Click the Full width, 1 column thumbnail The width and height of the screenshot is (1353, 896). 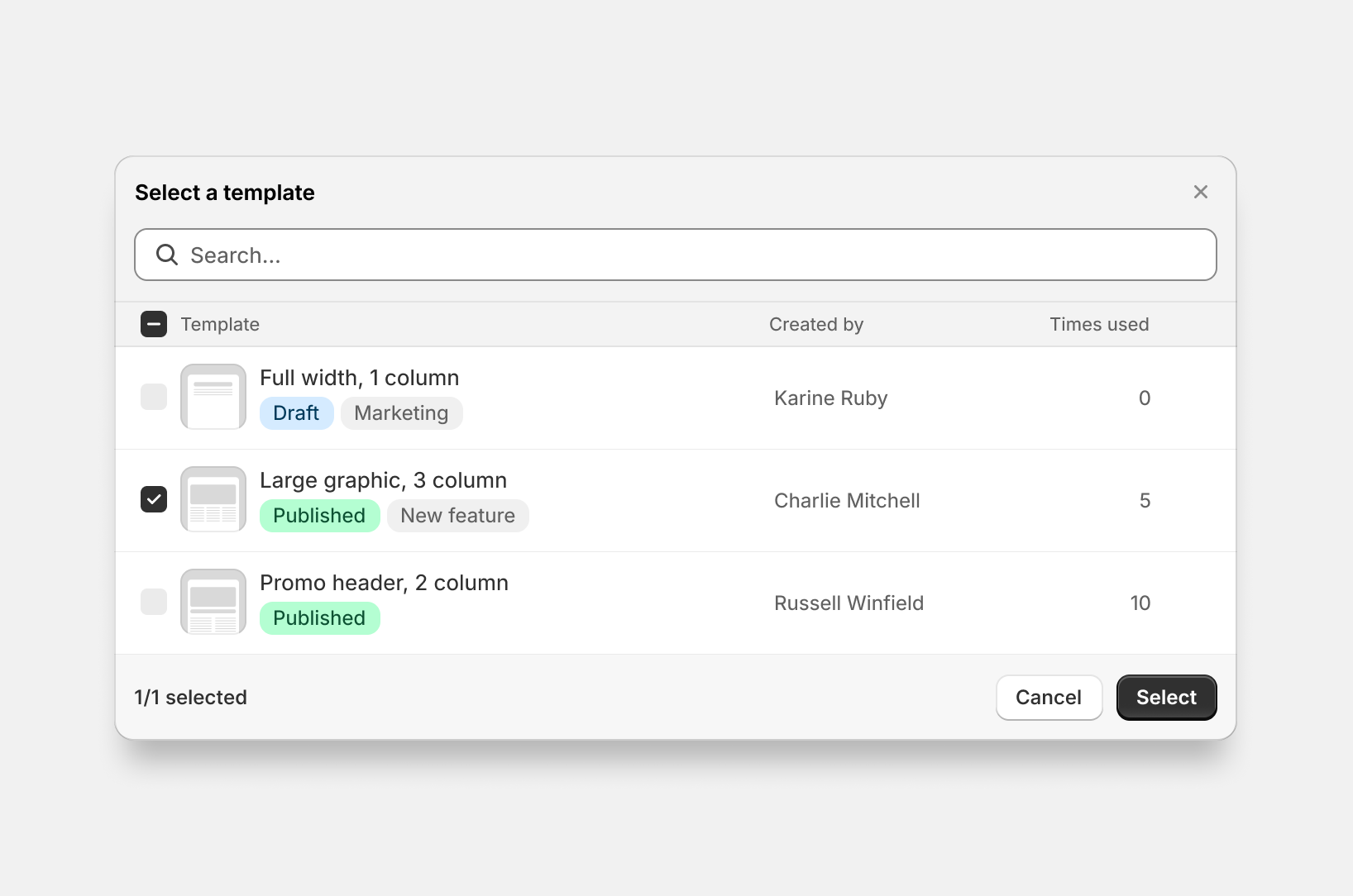(x=213, y=397)
